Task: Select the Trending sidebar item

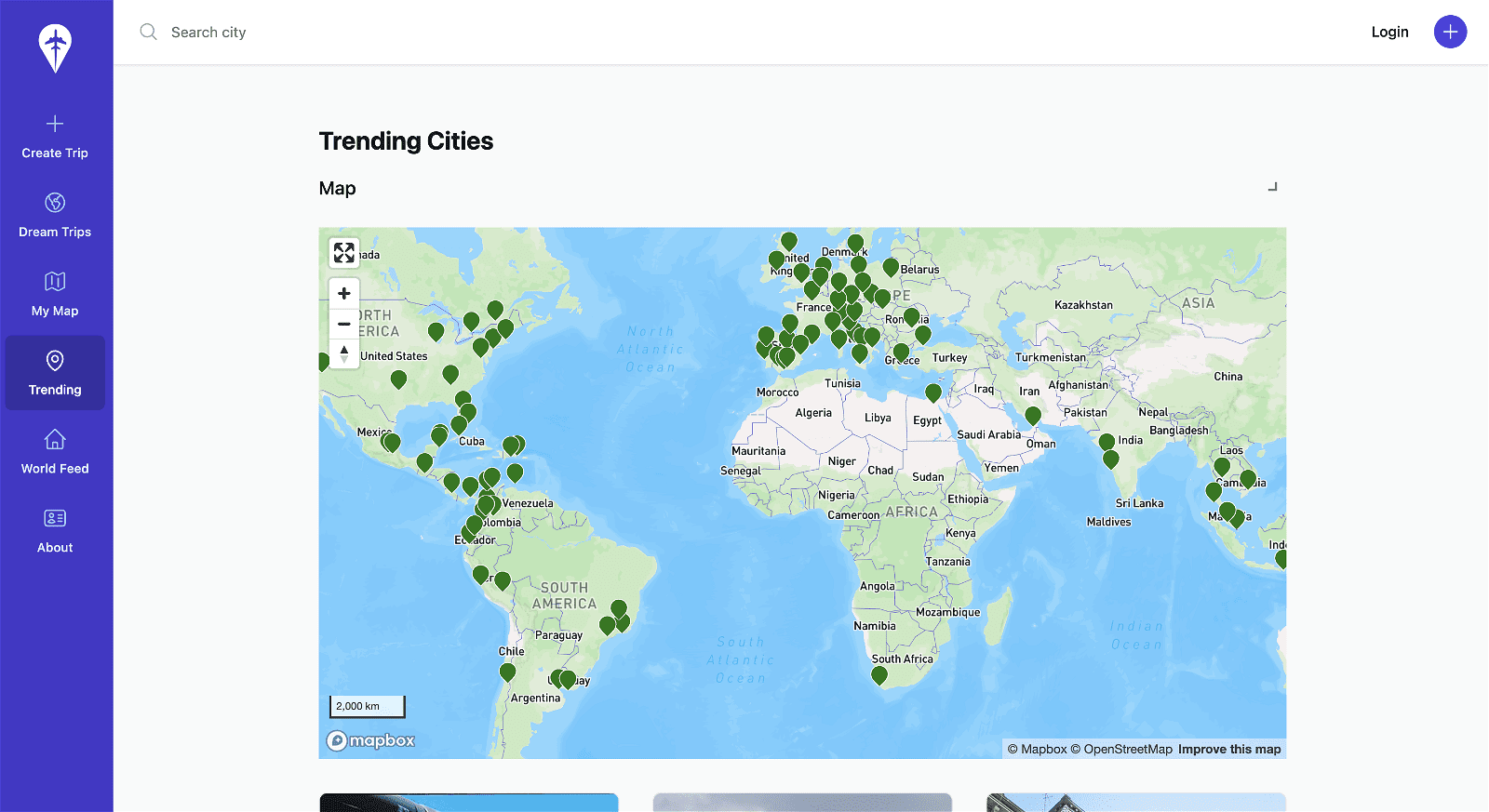Action: (x=55, y=373)
